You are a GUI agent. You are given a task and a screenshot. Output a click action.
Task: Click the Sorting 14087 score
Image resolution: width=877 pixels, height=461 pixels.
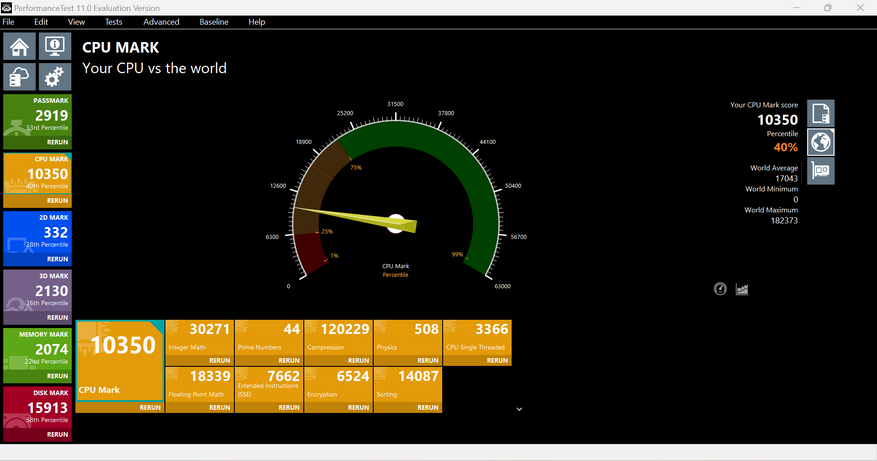coord(418,376)
